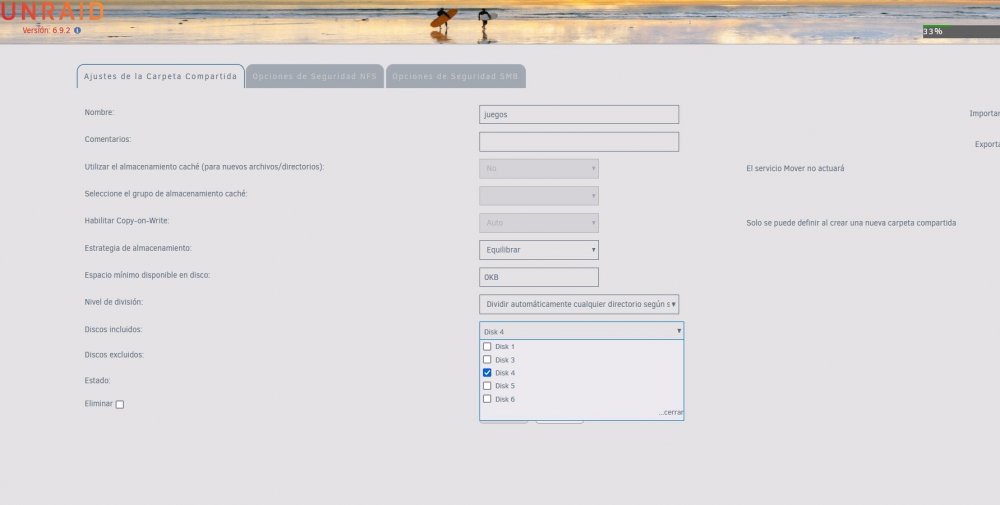Click the minimum free space field 0KB
The width and height of the screenshot is (1000, 505).
pos(539,277)
